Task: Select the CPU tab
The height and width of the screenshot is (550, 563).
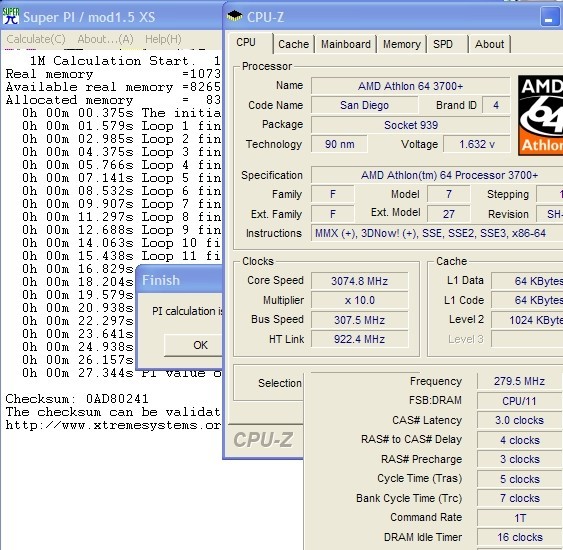Action: coord(246,42)
